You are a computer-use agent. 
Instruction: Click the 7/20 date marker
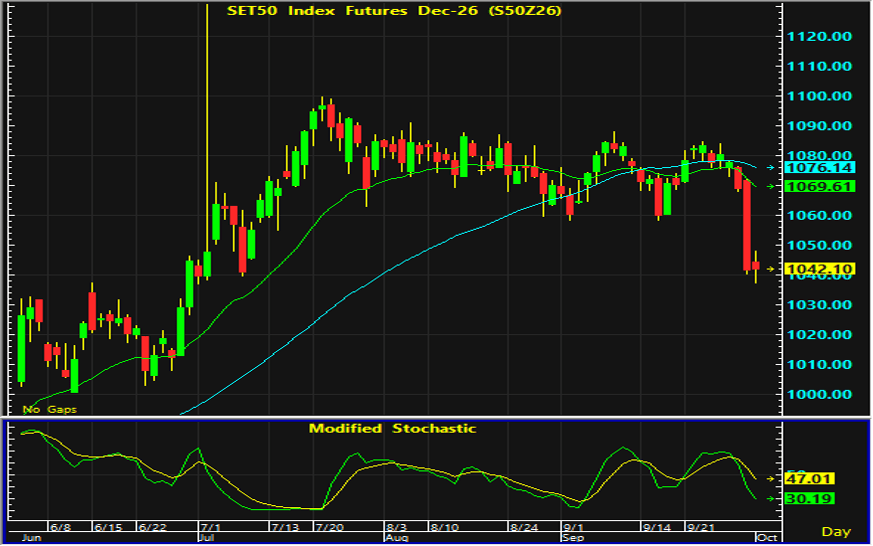pos(330,527)
